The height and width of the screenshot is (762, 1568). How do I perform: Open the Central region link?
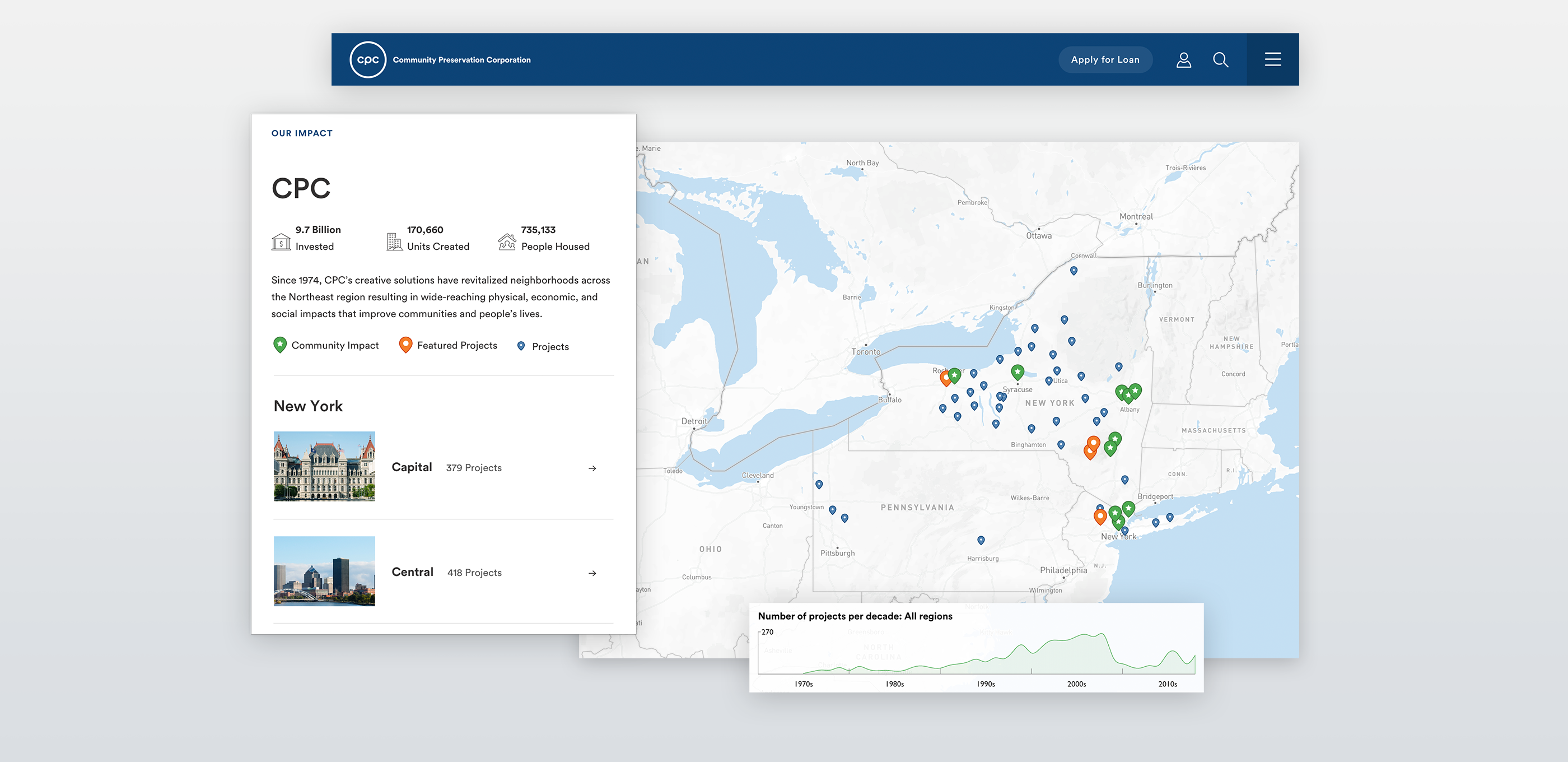coord(412,572)
